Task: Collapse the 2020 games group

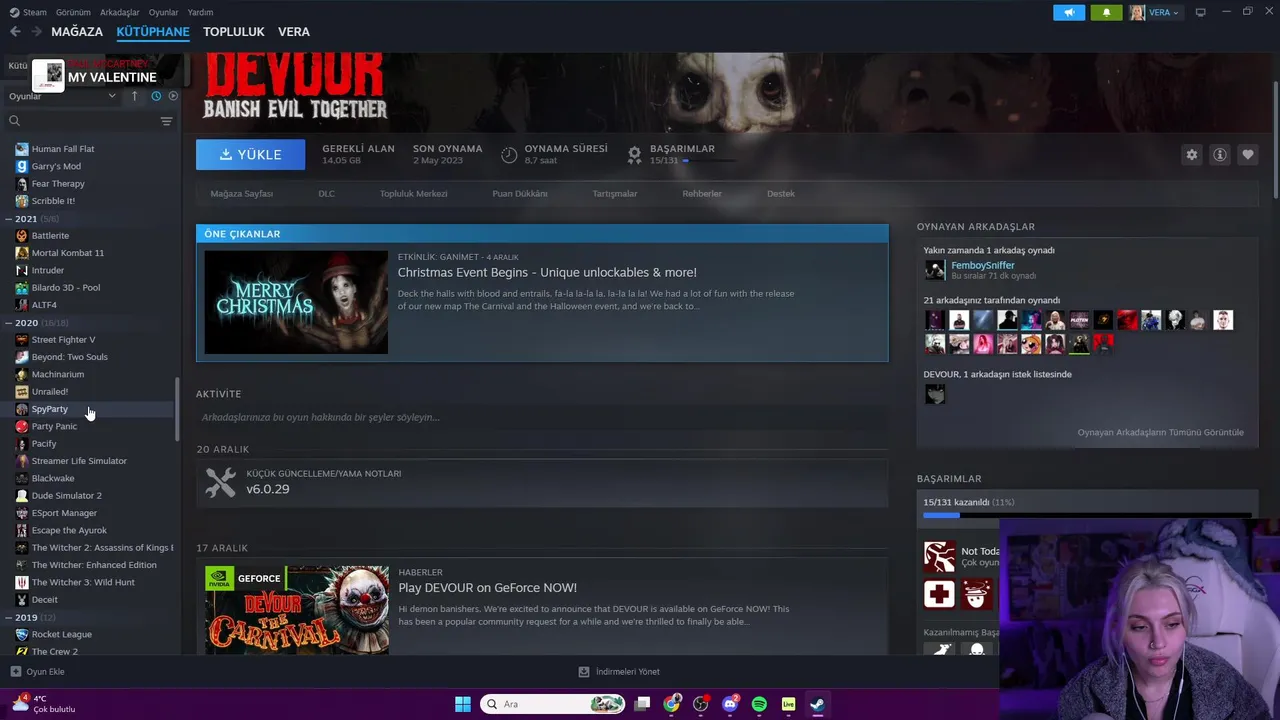Action: tap(8, 323)
